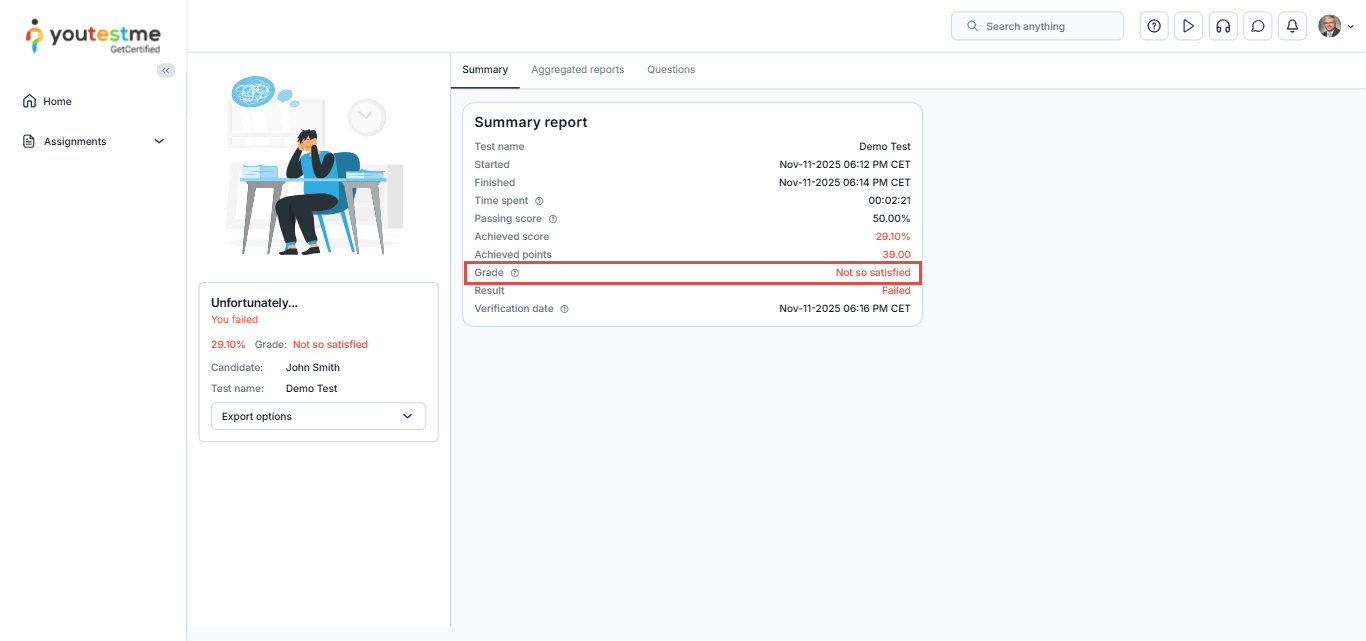
Task: Select the Summary tab
Action: [485, 70]
